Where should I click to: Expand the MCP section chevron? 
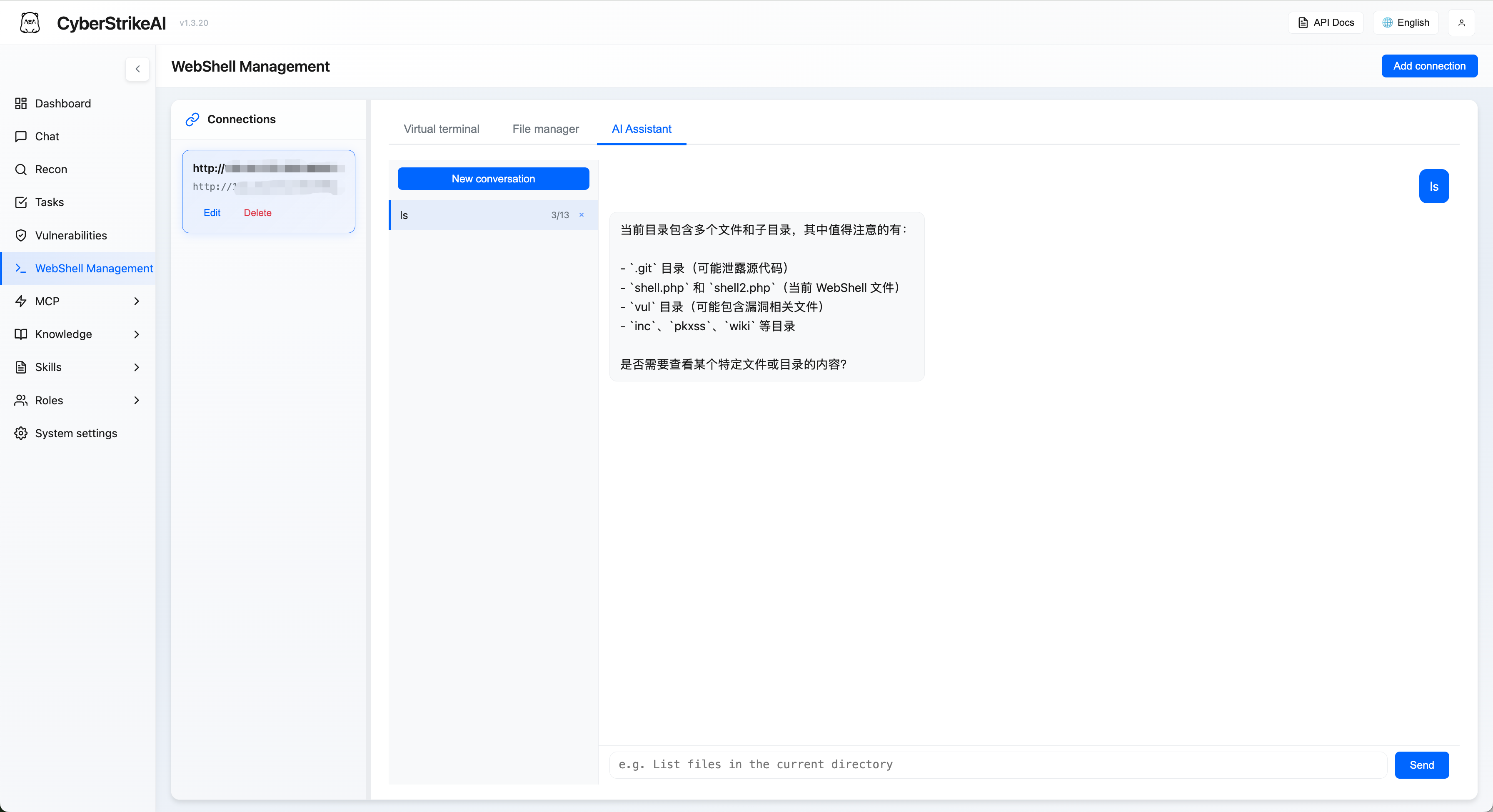coord(137,301)
